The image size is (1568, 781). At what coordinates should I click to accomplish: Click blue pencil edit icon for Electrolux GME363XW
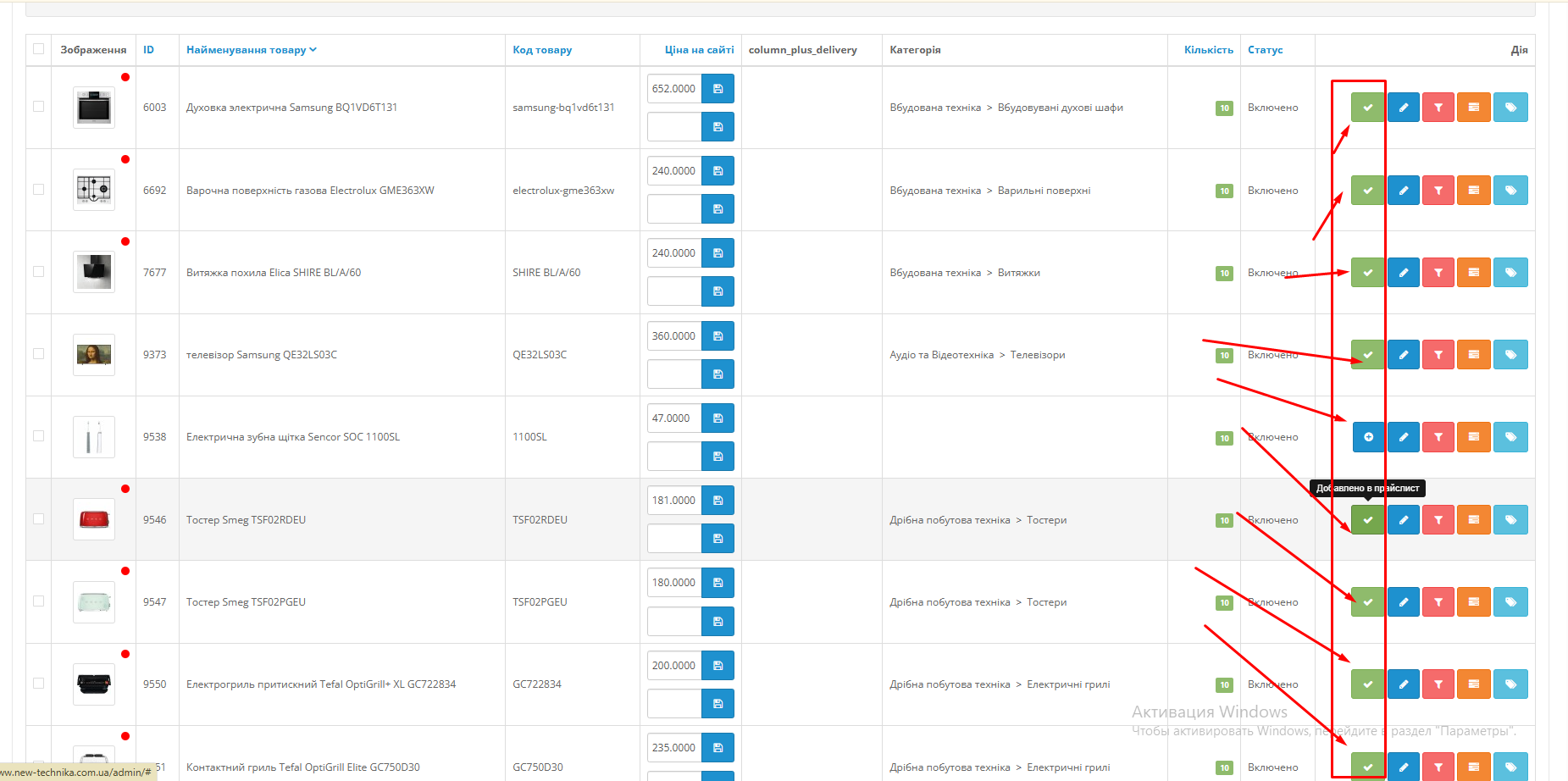point(1403,191)
